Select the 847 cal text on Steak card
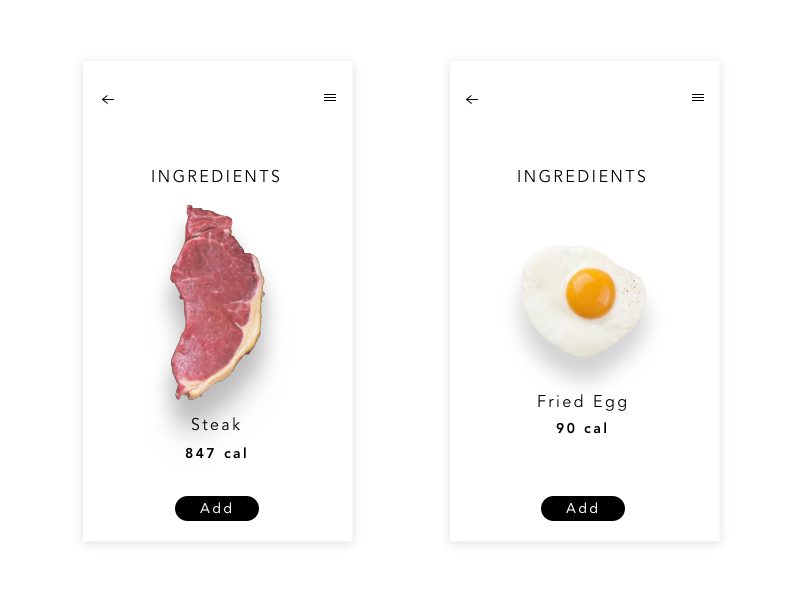The height and width of the screenshot is (600, 800). coord(216,453)
